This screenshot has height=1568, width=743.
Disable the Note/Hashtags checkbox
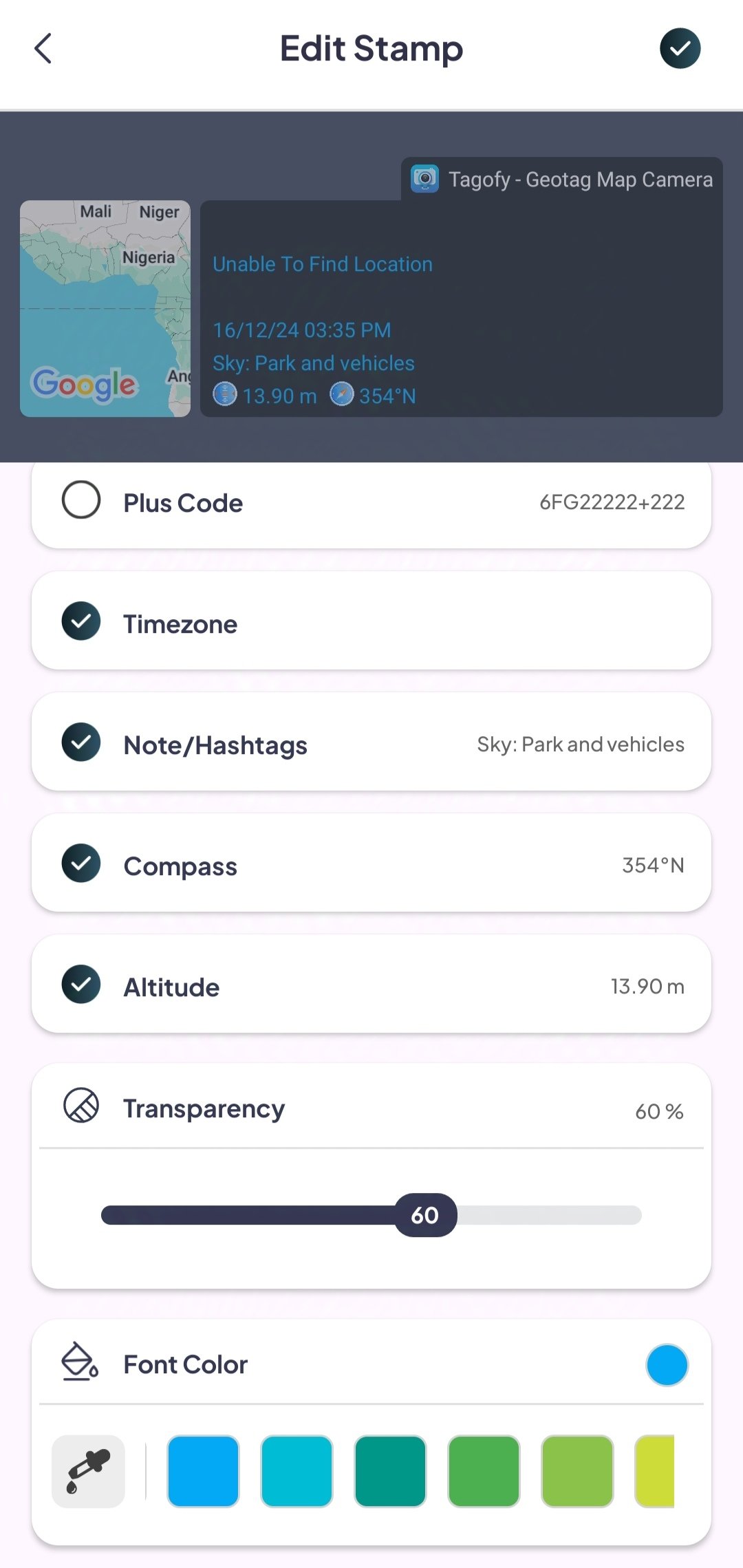[81, 742]
